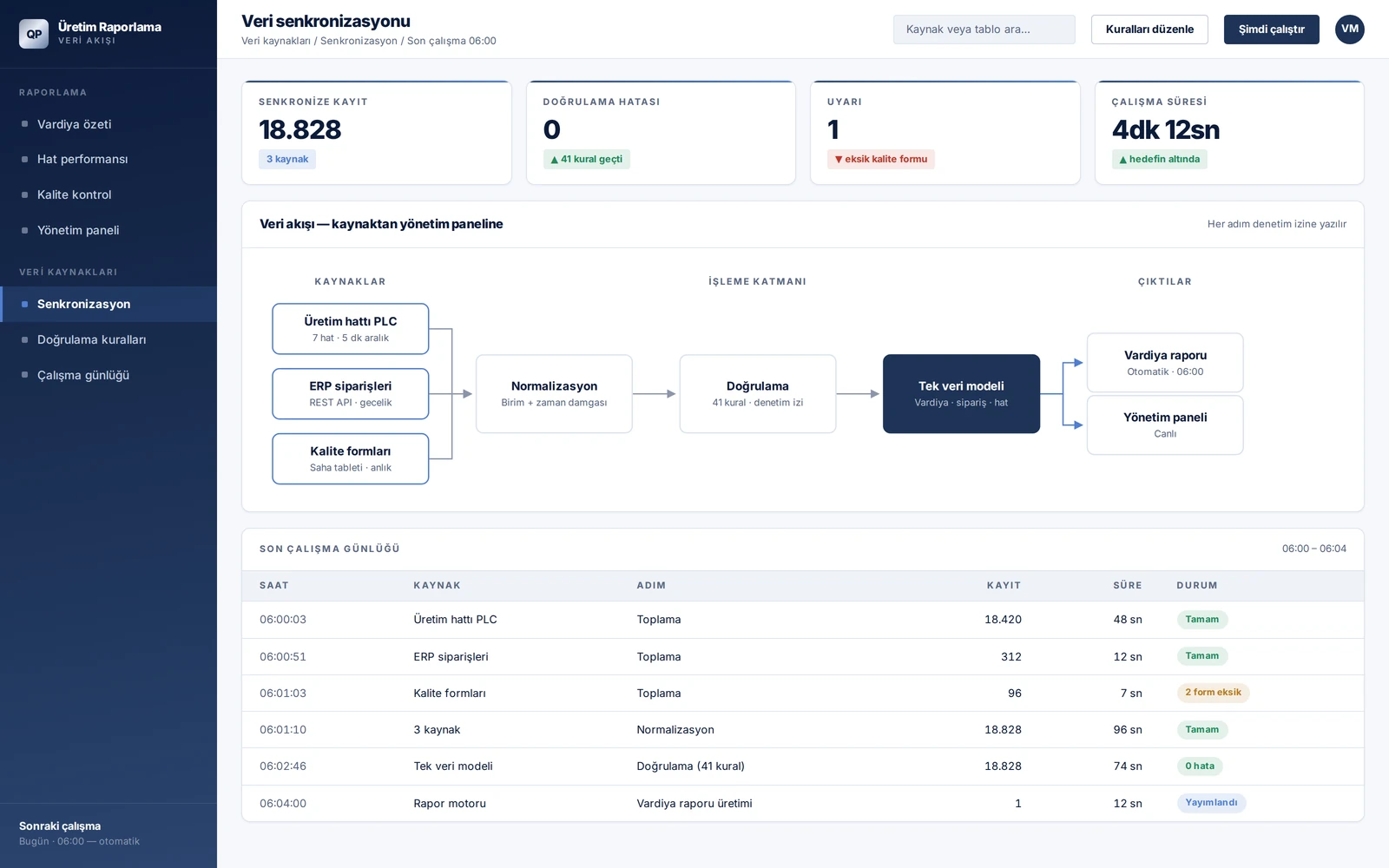Click Vardiya raporu üretimi step cell

[694, 804]
